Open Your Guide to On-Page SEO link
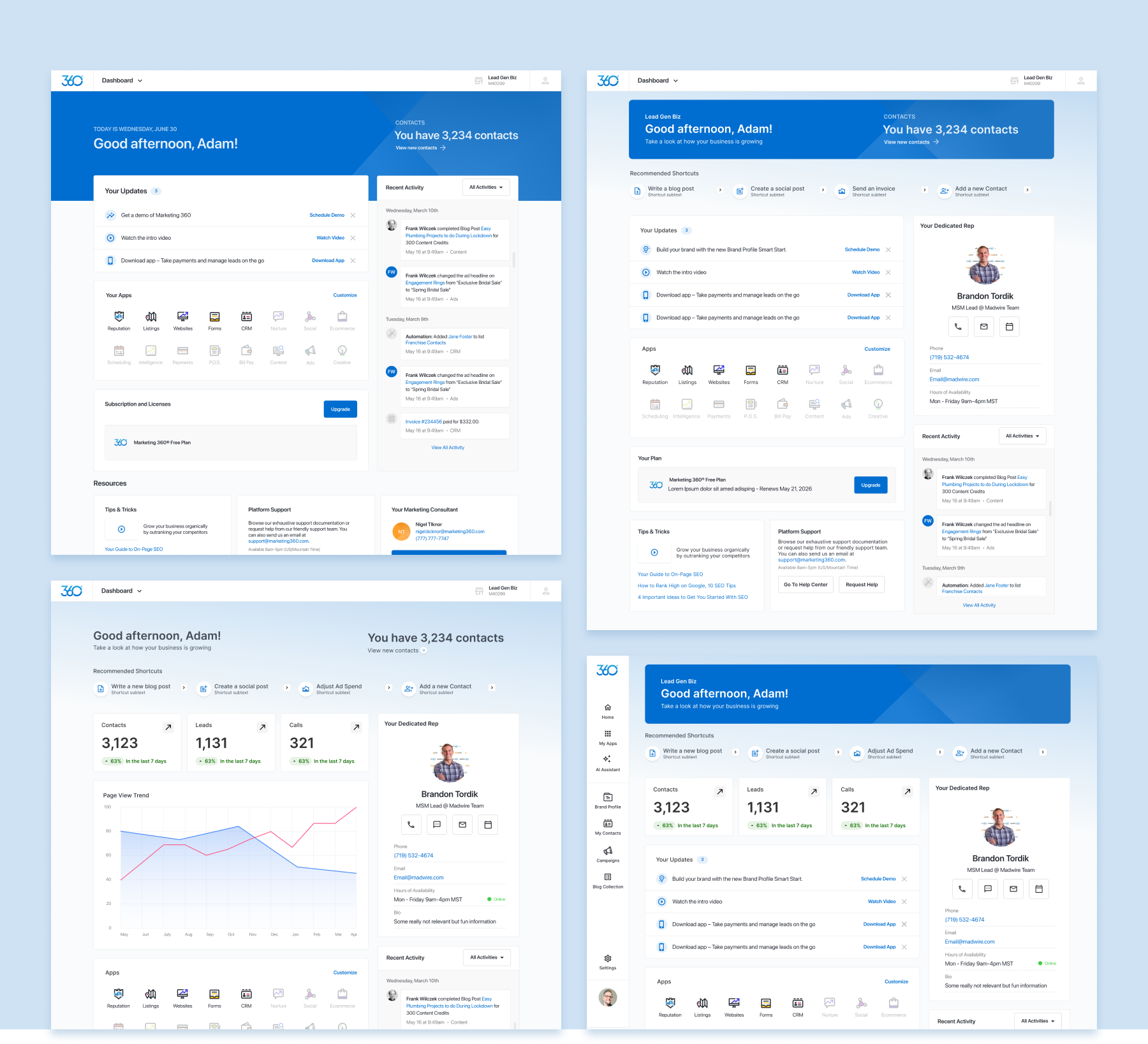 670,574
